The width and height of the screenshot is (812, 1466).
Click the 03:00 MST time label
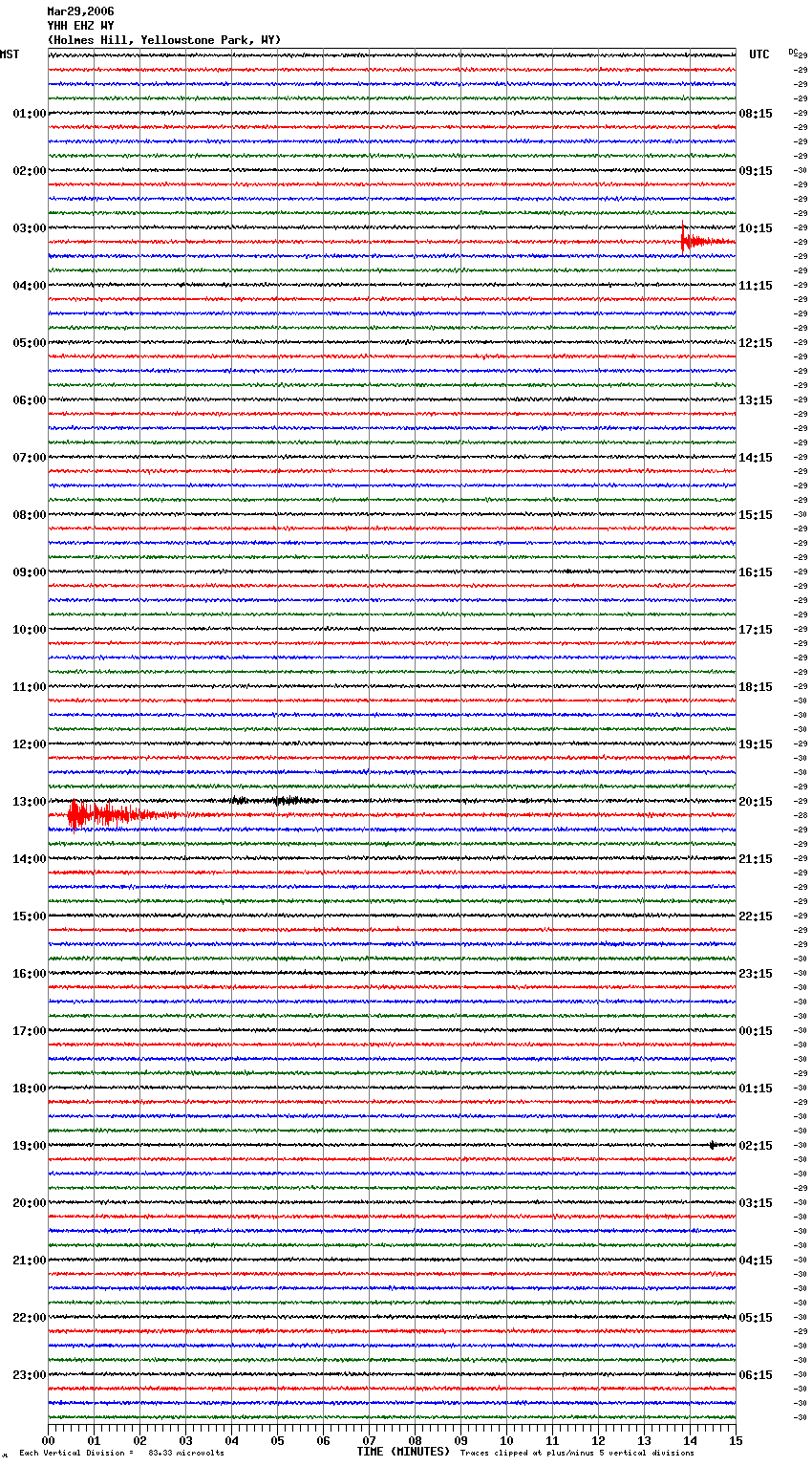tap(30, 228)
